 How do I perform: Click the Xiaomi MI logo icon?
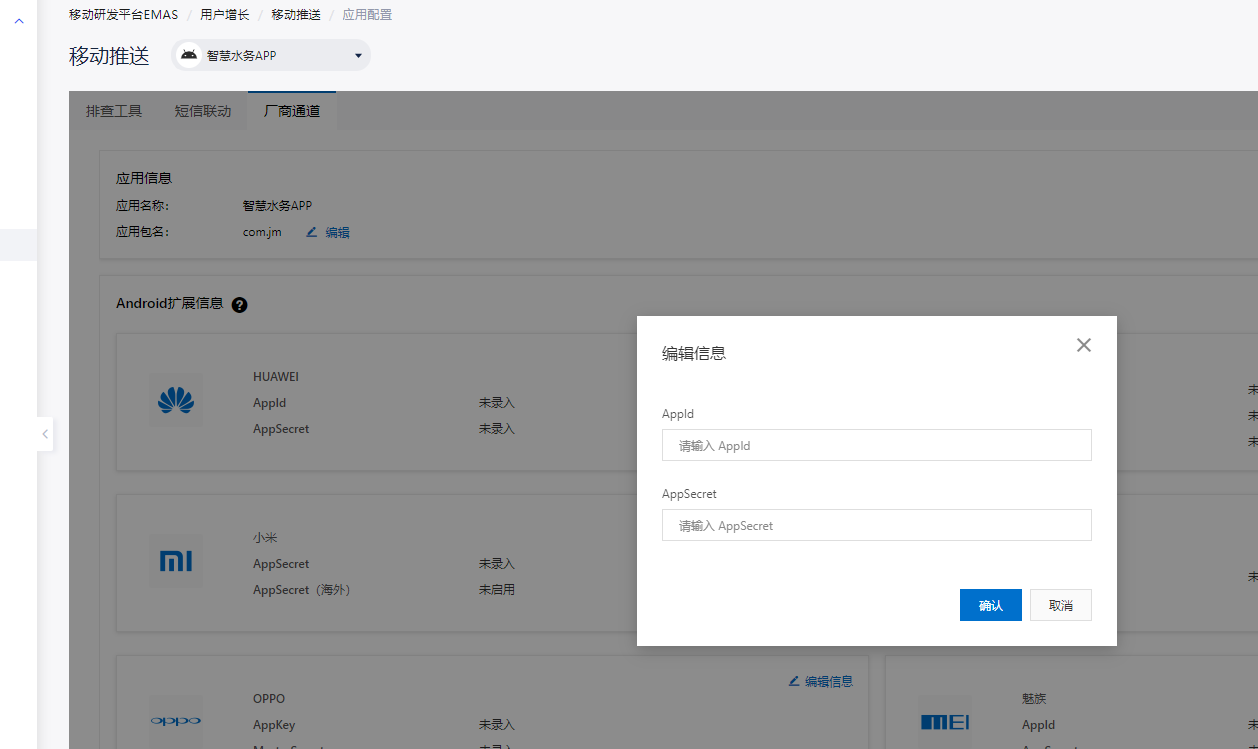tap(176, 562)
